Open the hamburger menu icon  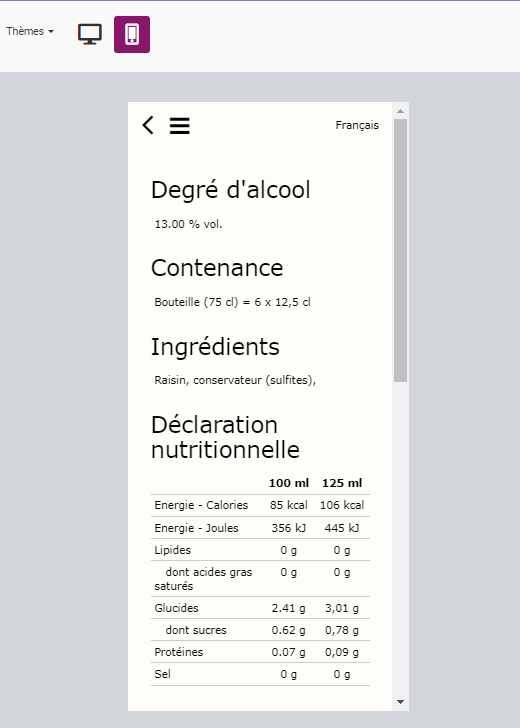pos(179,126)
